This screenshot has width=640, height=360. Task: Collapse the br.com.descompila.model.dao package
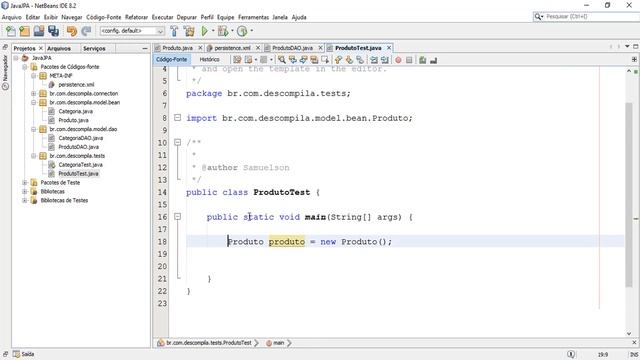(x=33, y=129)
